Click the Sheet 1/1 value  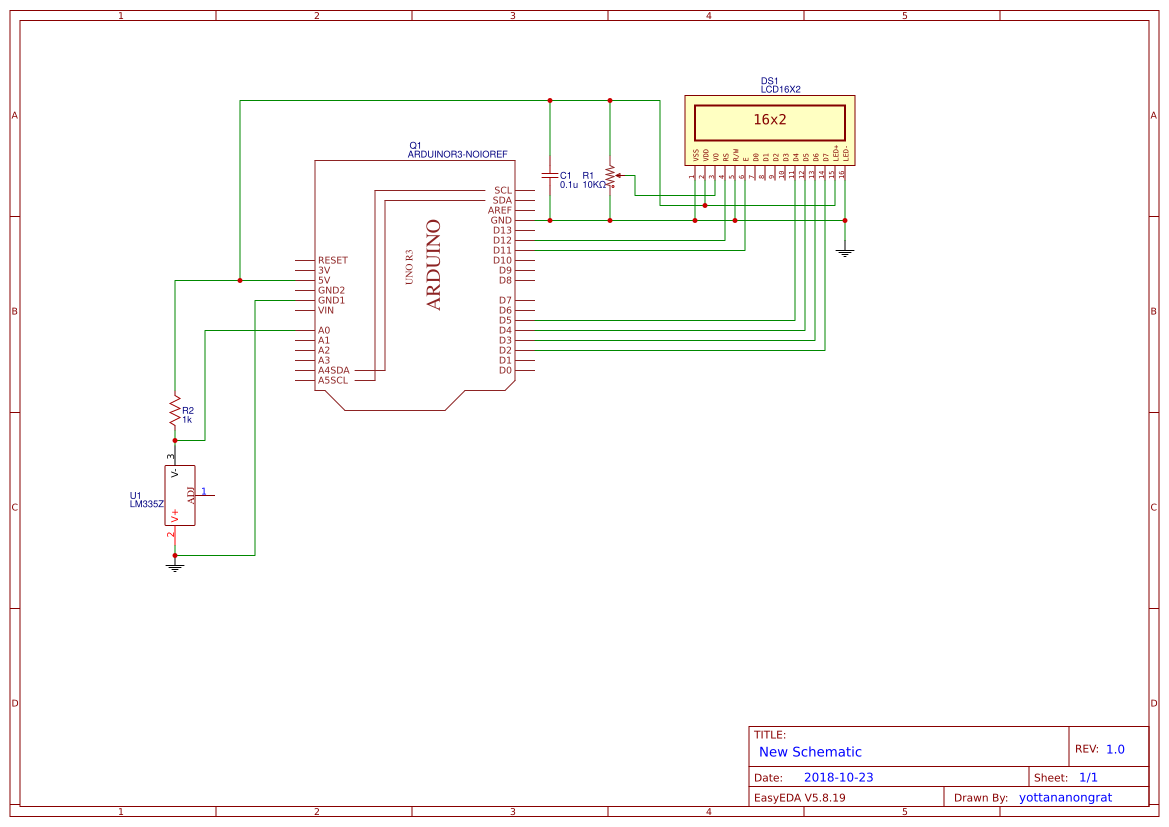pyautogui.click(x=1088, y=777)
